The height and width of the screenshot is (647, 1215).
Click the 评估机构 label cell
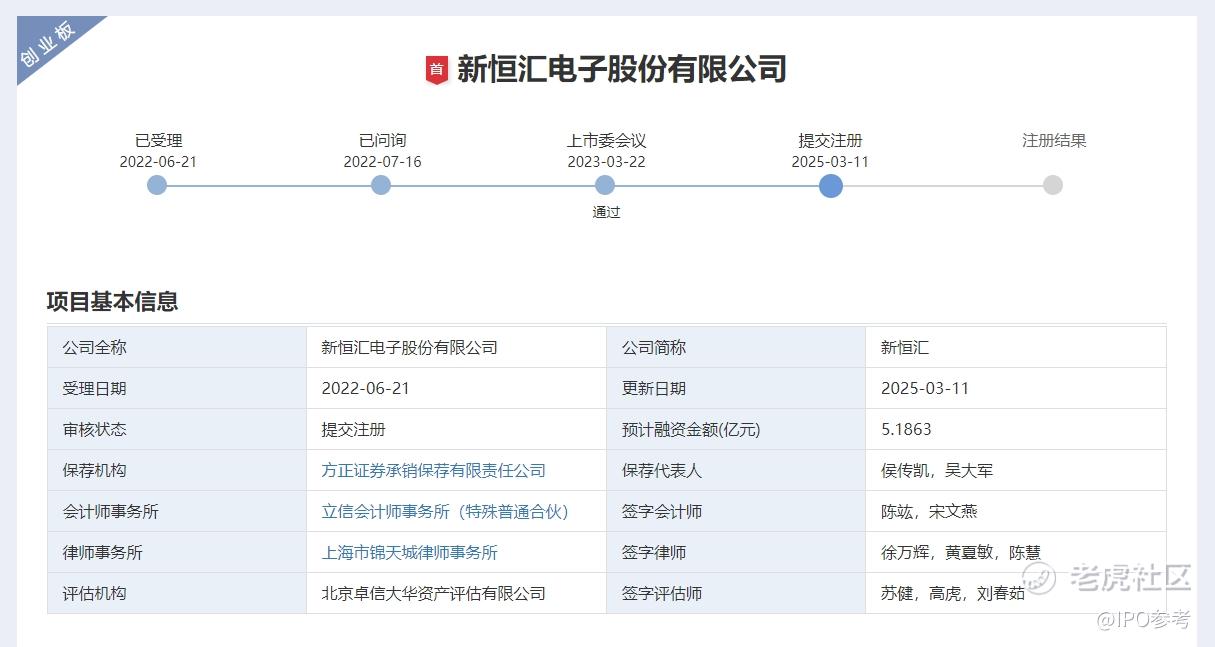coord(177,593)
